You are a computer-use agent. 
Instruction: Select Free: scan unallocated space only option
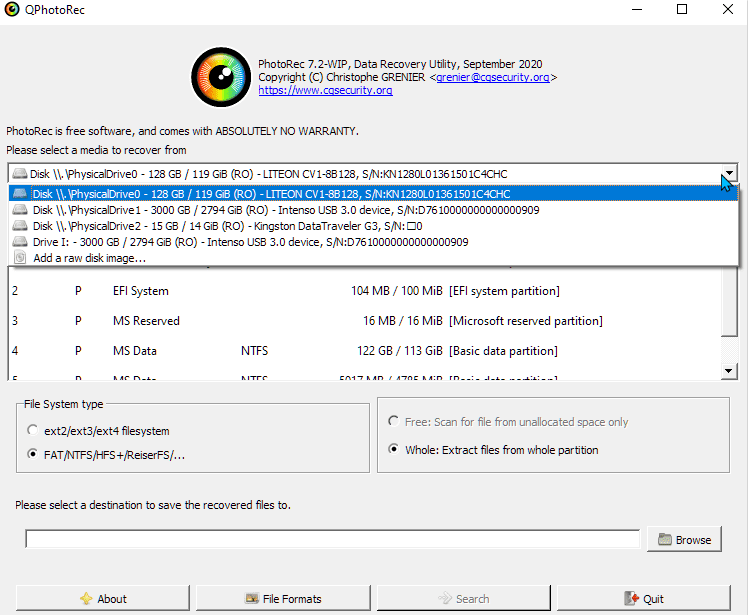[394, 421]
